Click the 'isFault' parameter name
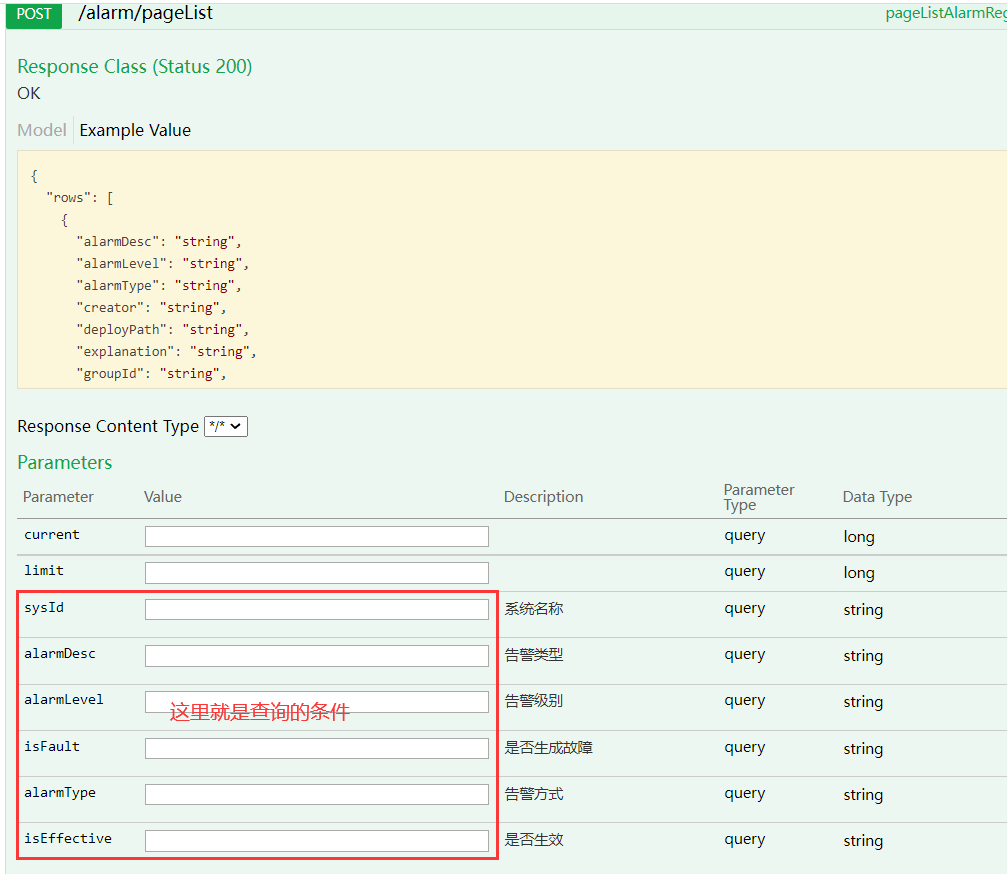Screen dimensions: 1007x874 [52, 747]
